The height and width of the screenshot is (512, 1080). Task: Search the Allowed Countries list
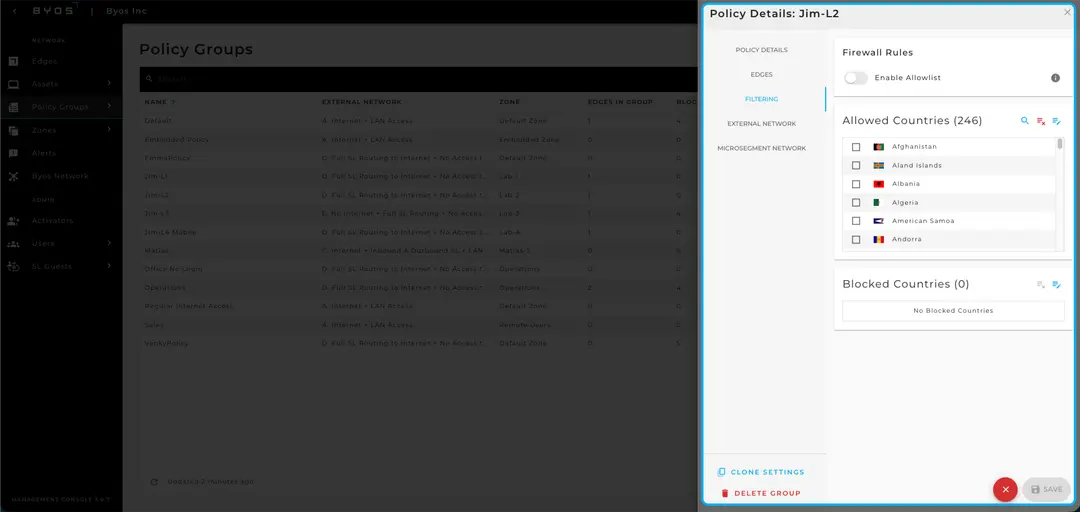[1024, 121]
